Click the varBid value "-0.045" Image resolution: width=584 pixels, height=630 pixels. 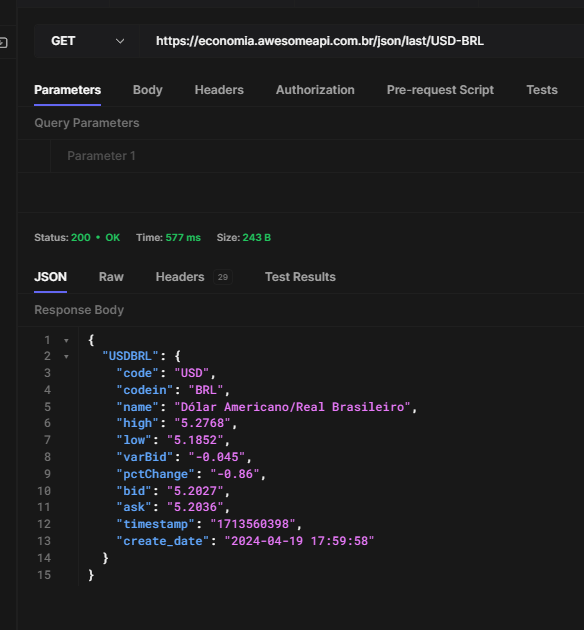[216, 457]
